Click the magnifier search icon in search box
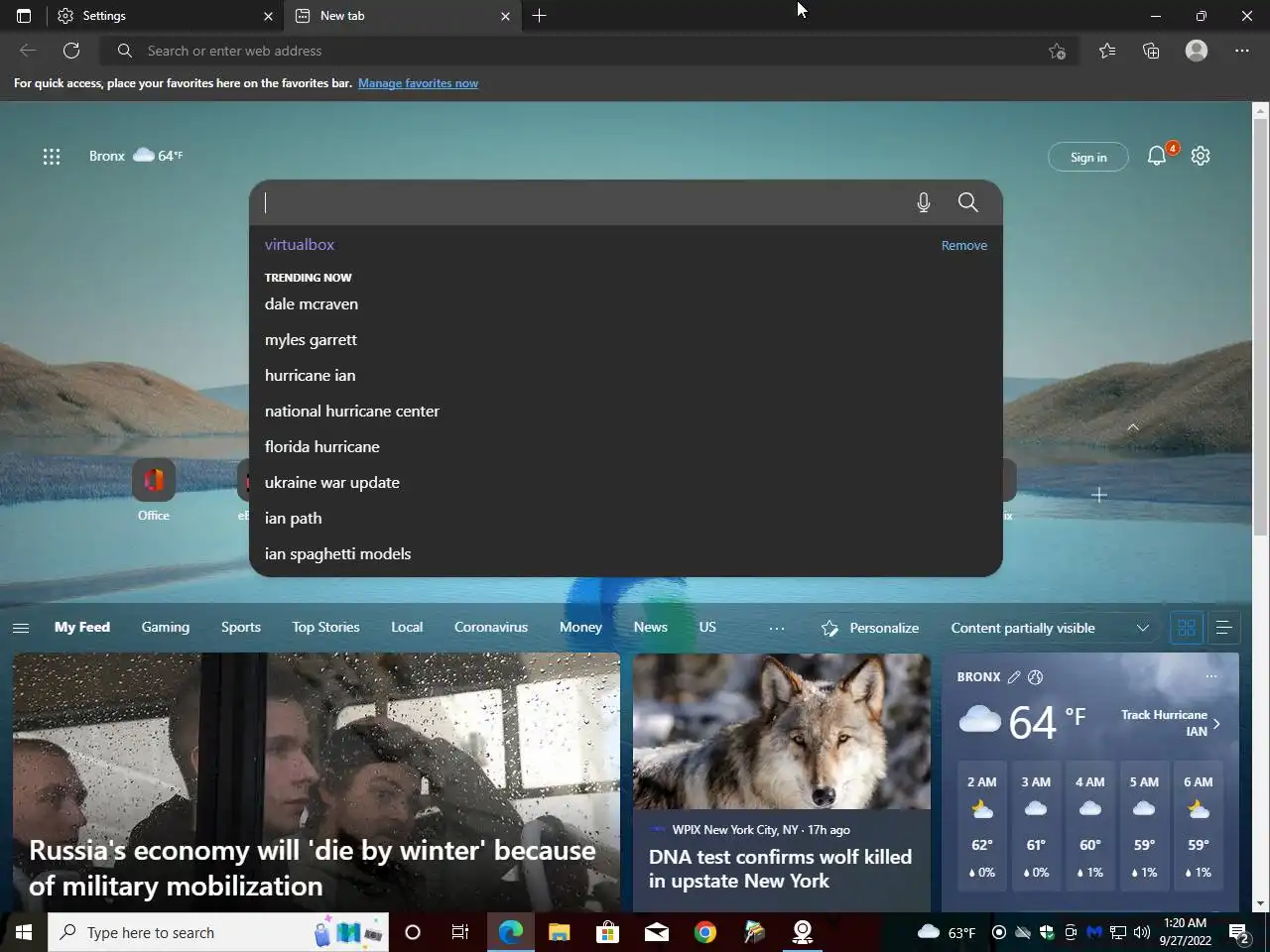Image resolution: width=1270 pixels, height=952 pixels. tap(968, 202)
